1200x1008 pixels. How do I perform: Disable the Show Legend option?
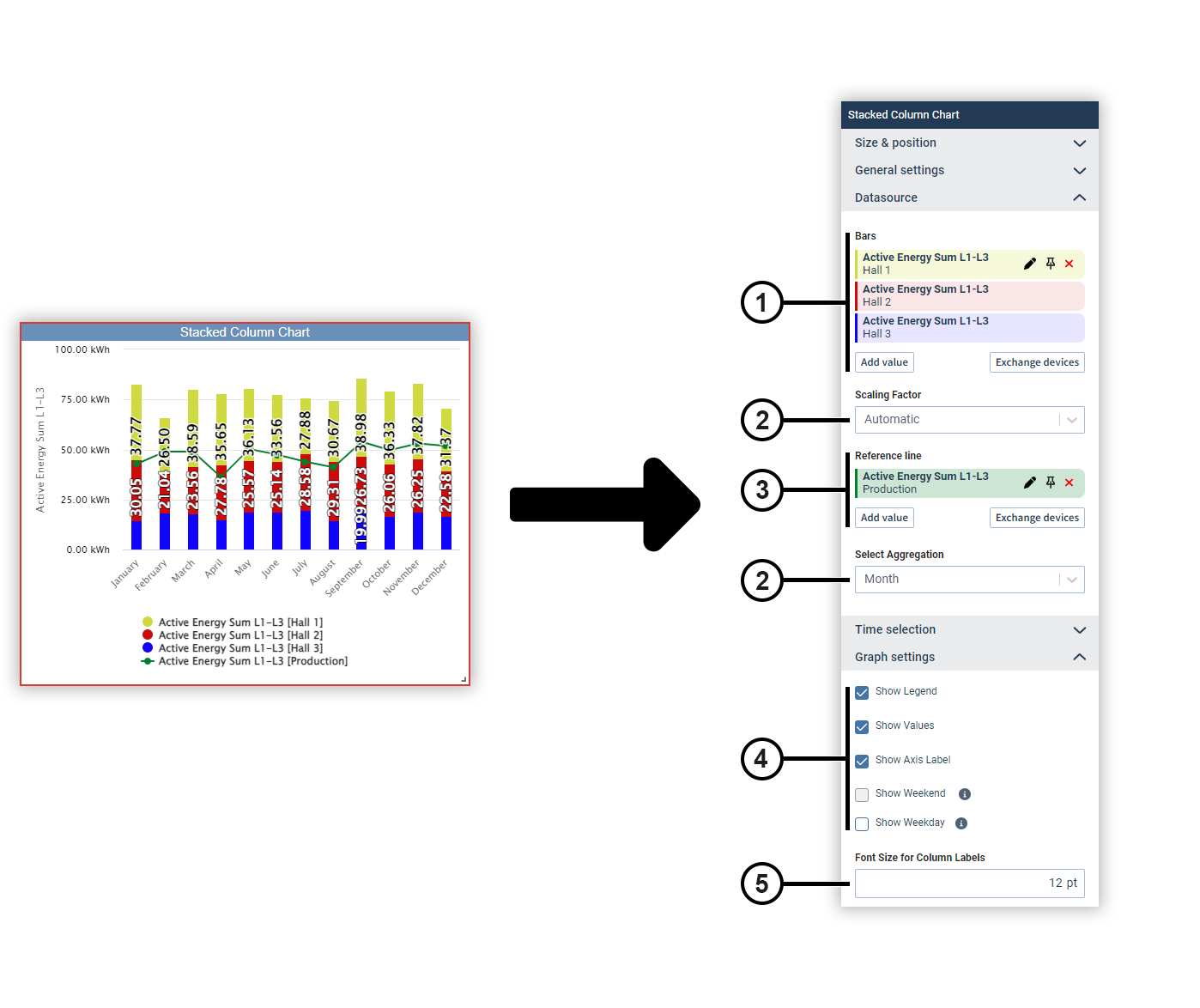[861, 692]
